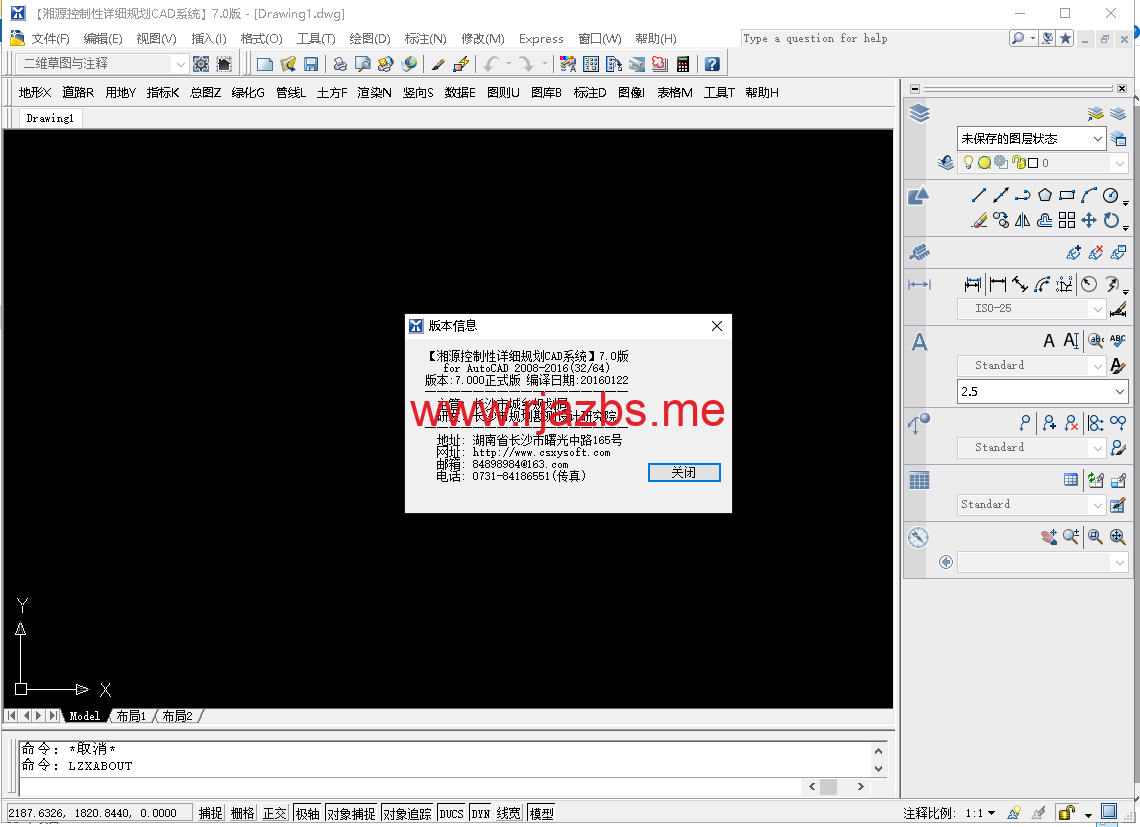1140x827 pixels.
Task: Select the Mirror tool in the panel
Action: tap(1022, 220)
